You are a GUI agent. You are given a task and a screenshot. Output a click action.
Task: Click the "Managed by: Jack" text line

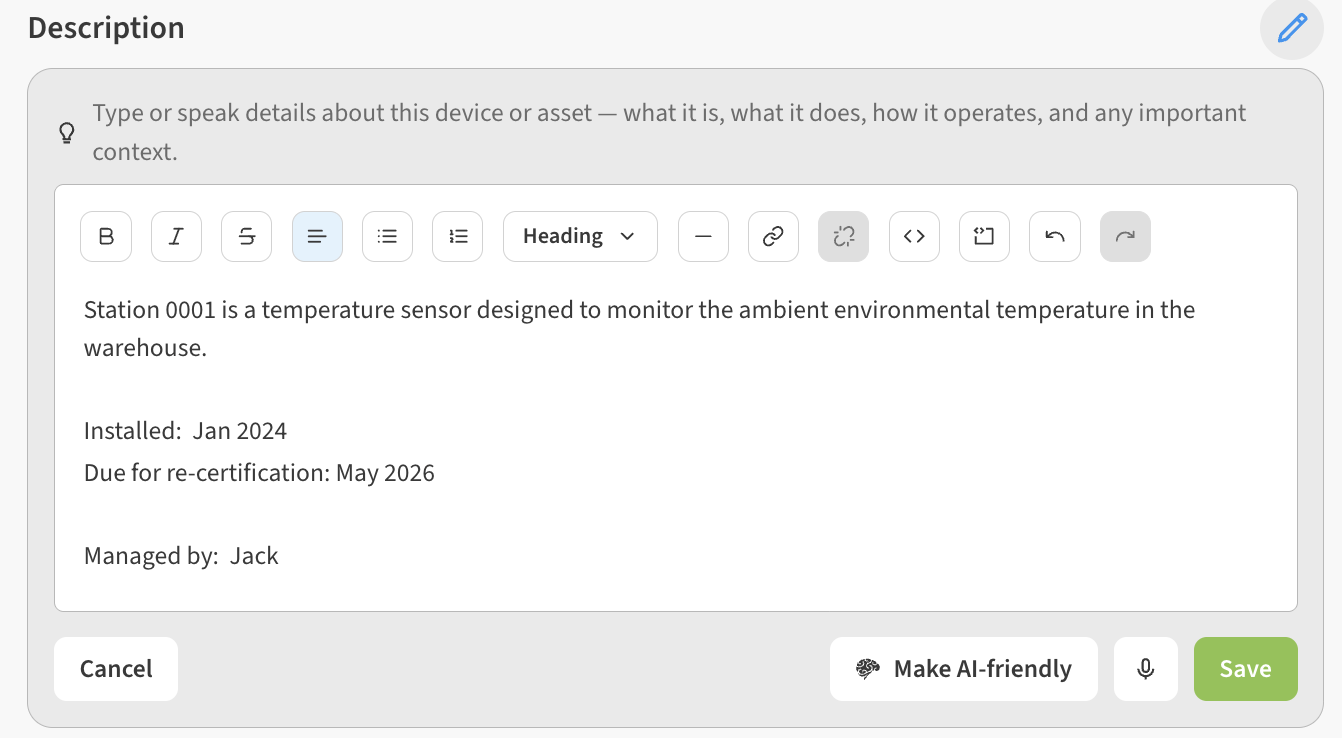click(181, 556)
